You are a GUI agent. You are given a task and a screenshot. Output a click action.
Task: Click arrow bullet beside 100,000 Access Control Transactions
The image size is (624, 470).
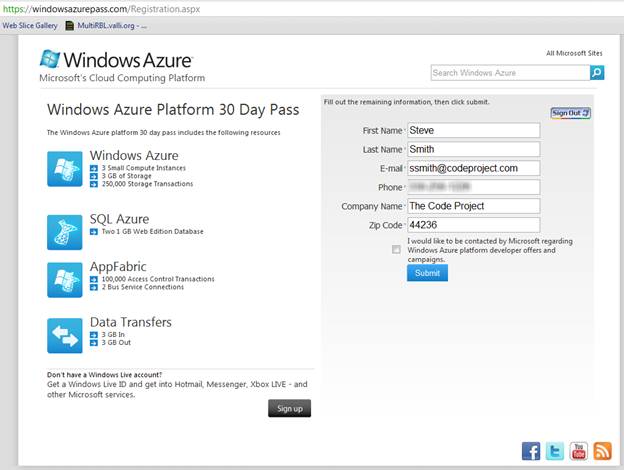pos(94,279)
